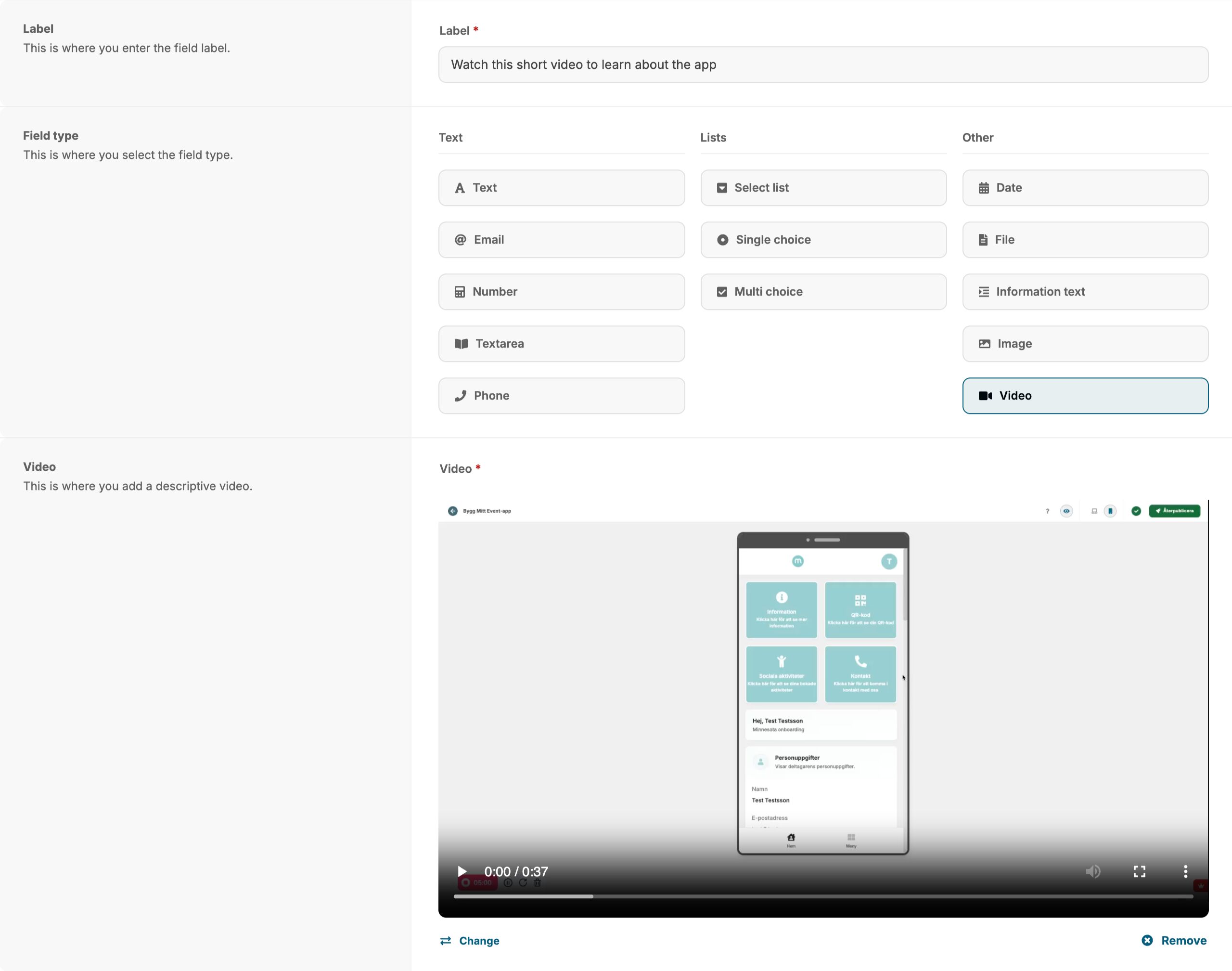Select the Phone field type
The height and width of the screenshot is (971, 1232).
pos(561,396)
